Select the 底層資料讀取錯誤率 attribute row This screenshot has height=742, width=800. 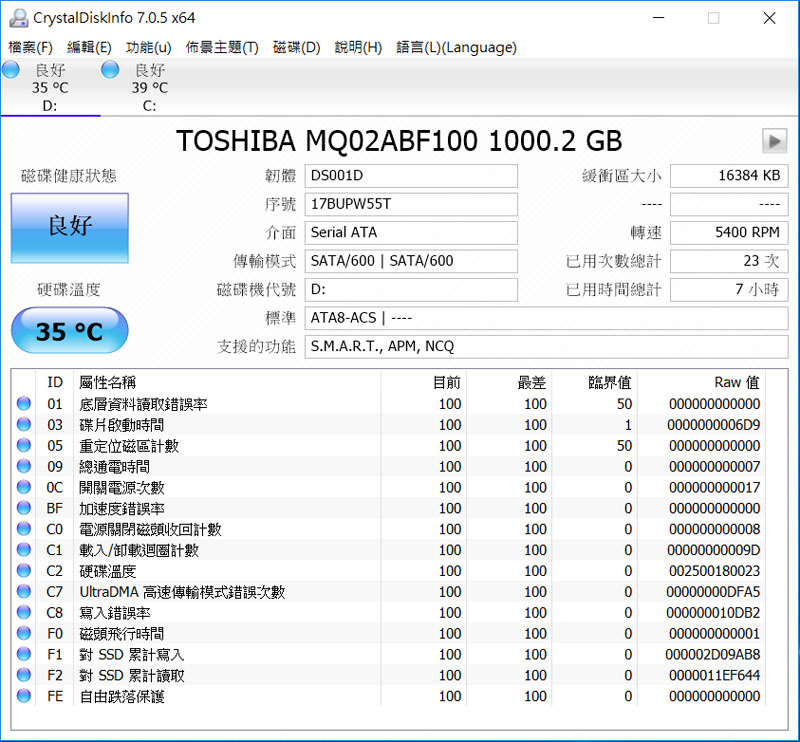click(388, 404)
